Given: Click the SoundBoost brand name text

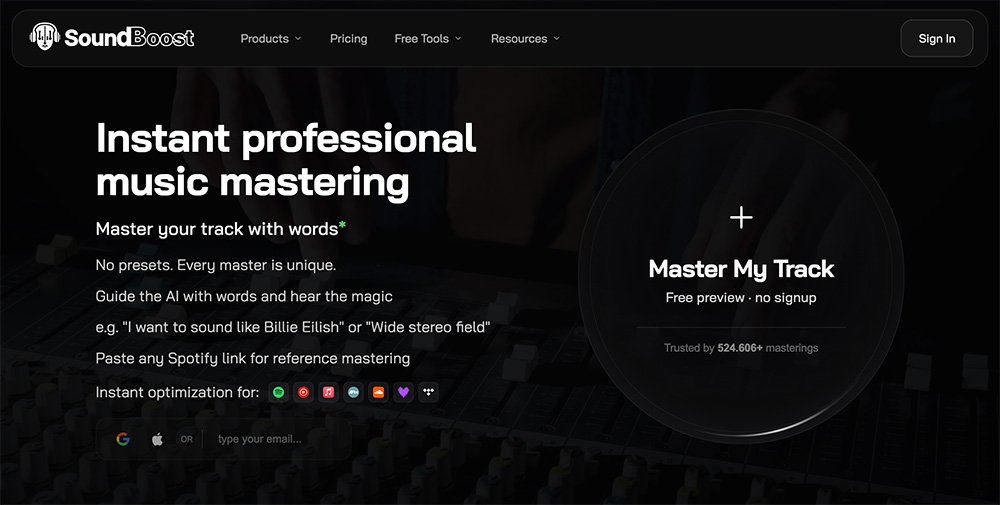Looking at the screenshot, I should coord(129,38).
